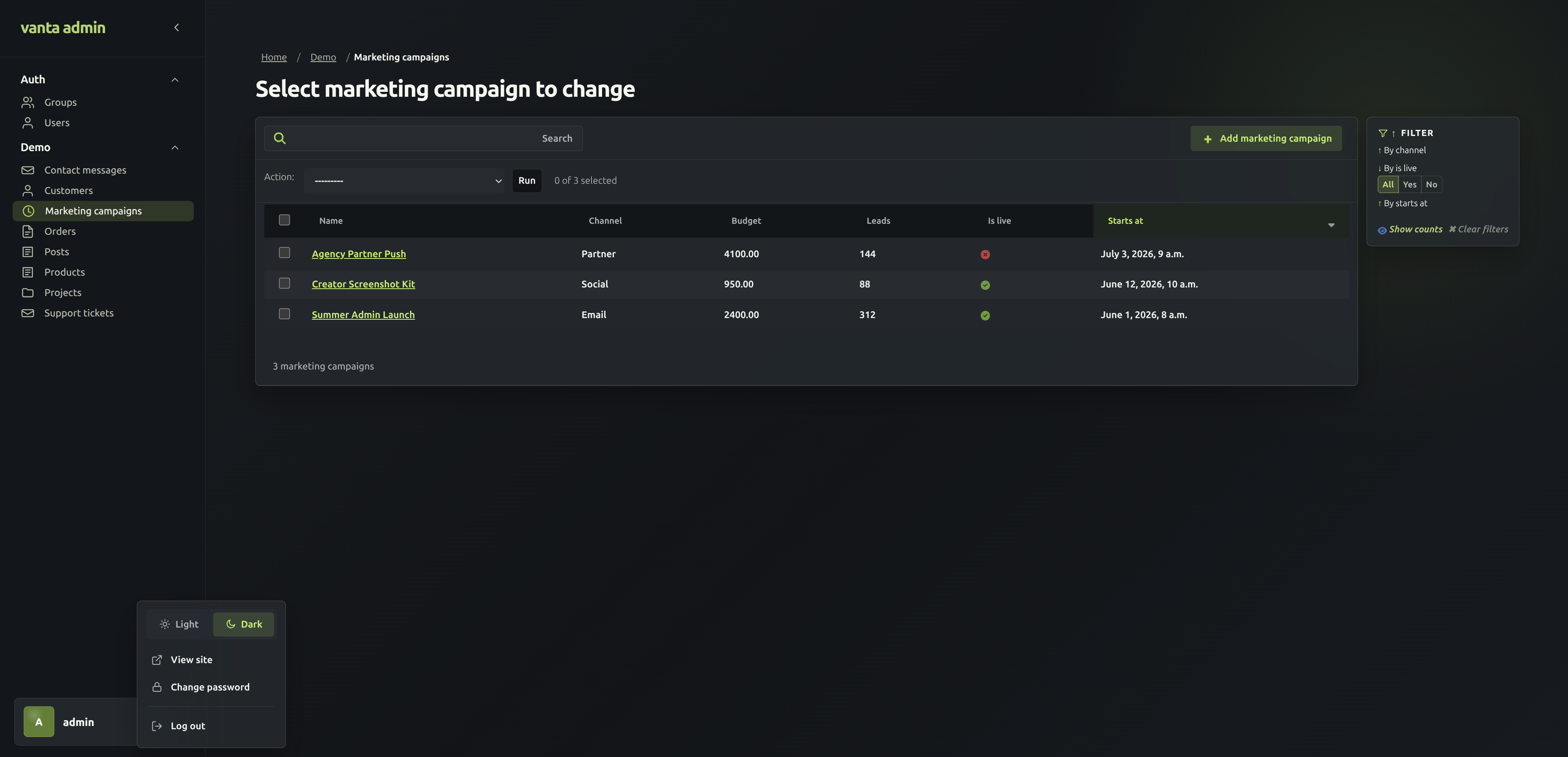Click the Search button
This screenshot has height=757, width=1568.
click(x=557, y=138)
